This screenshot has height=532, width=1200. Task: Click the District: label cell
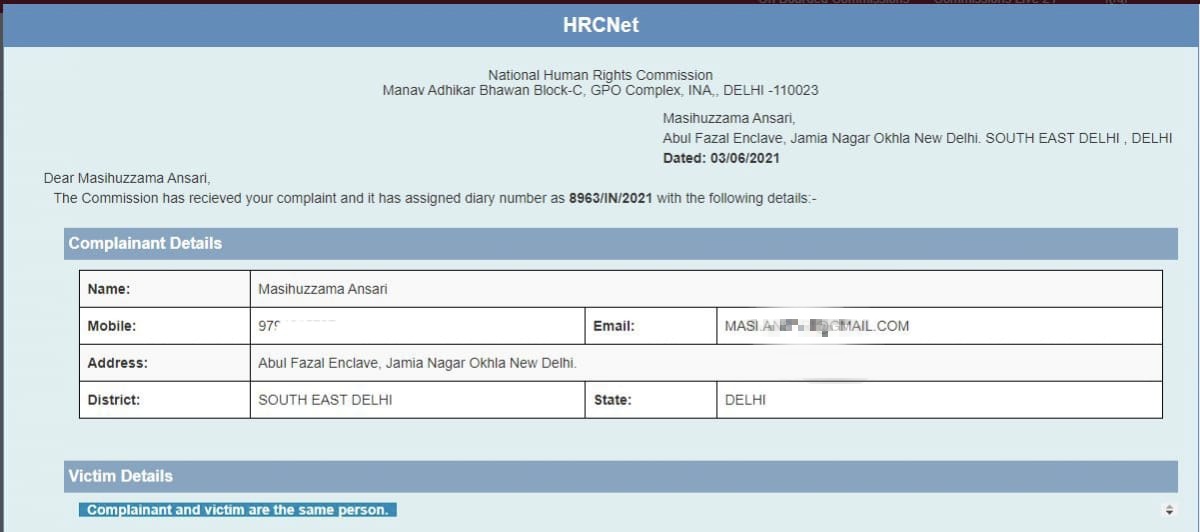coord(164,400)
